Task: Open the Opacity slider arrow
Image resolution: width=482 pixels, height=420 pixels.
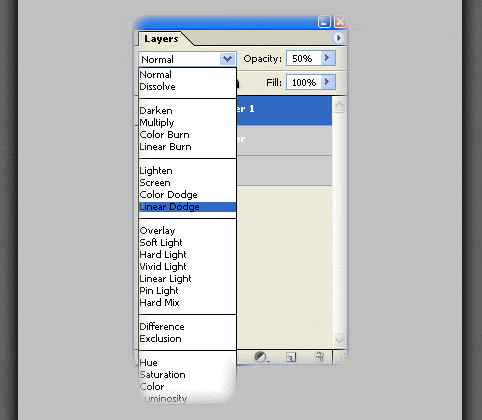Action: [x=328, y=58]
